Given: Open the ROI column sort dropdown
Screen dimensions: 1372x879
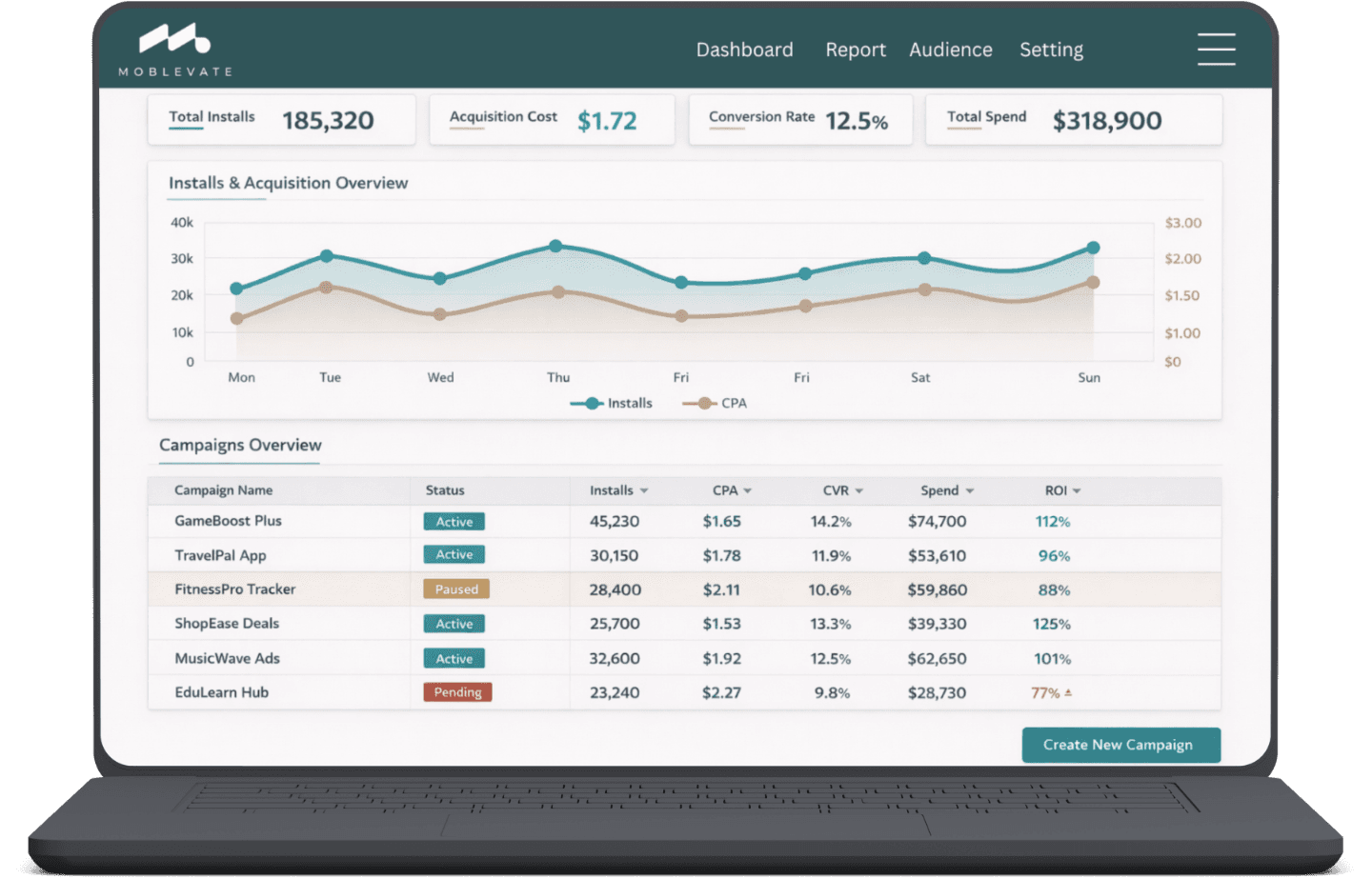Looking at the screenshot, I should 1077,490.
